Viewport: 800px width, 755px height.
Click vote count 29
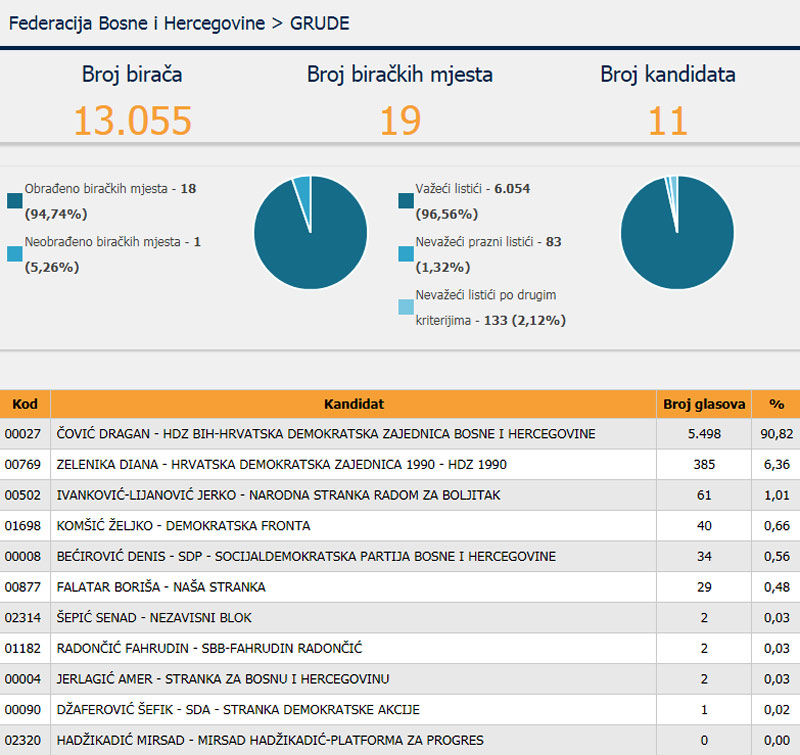704,587
